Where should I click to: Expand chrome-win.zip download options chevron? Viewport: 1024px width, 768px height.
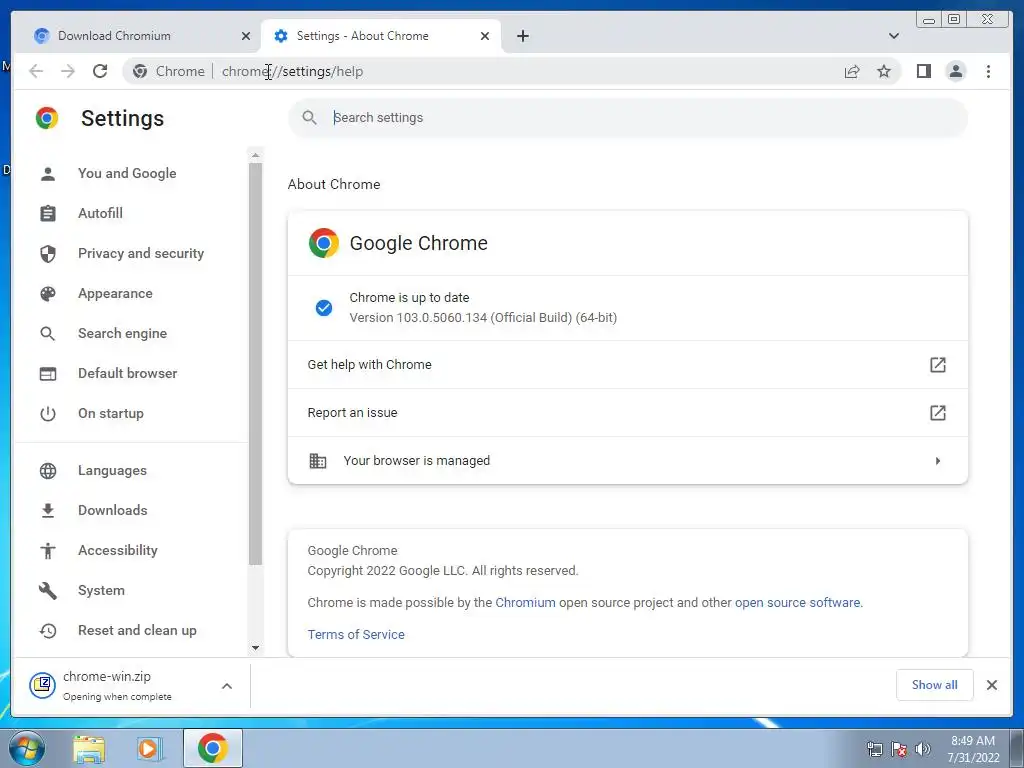tap(227, 686)
